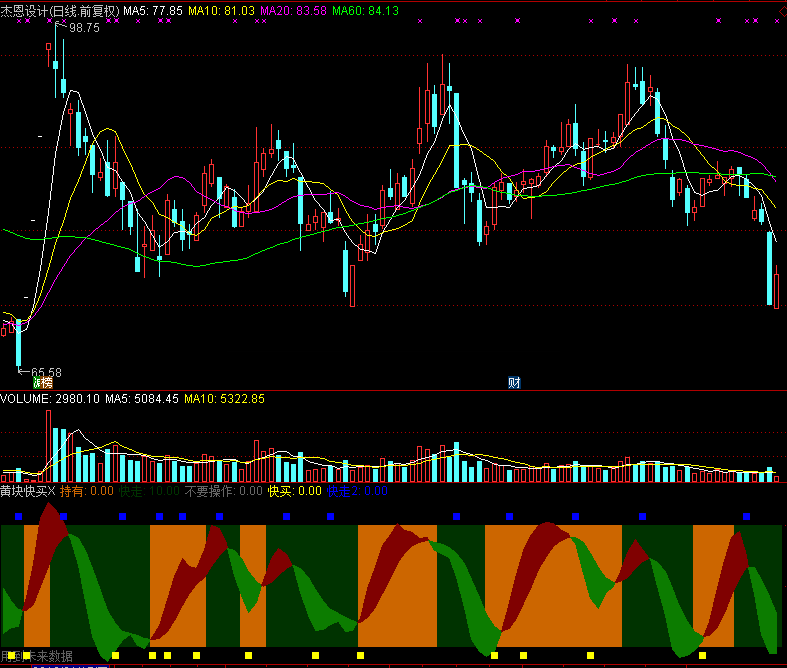Click the MA5: 77.85 price indicator label

(x=153, y=11)
